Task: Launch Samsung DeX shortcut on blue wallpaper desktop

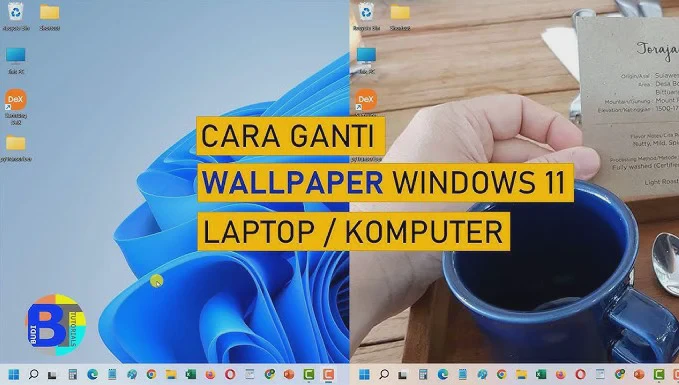Action: [x=16, y=107]
